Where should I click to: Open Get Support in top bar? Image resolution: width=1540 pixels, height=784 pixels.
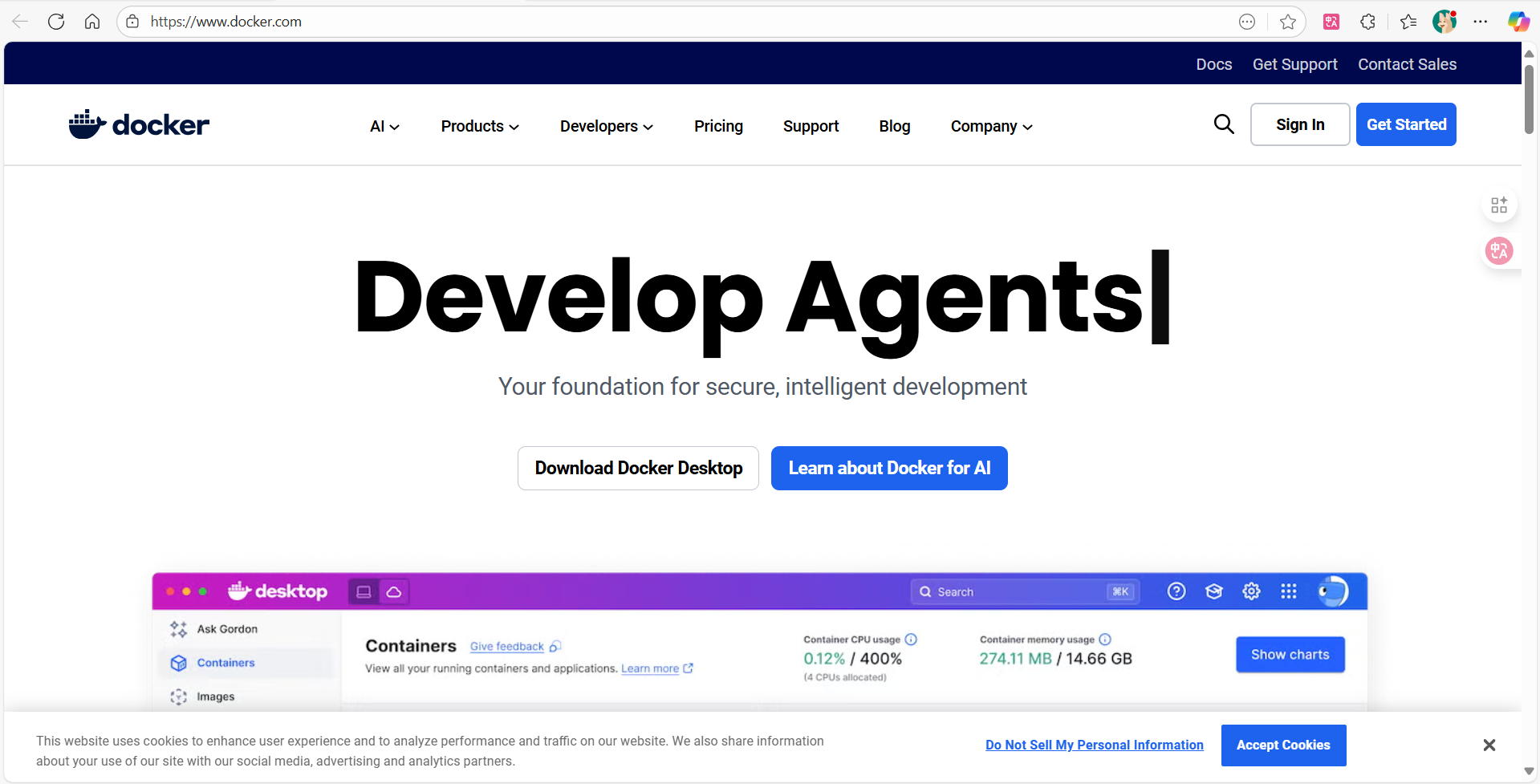[x=1295, y=64]
